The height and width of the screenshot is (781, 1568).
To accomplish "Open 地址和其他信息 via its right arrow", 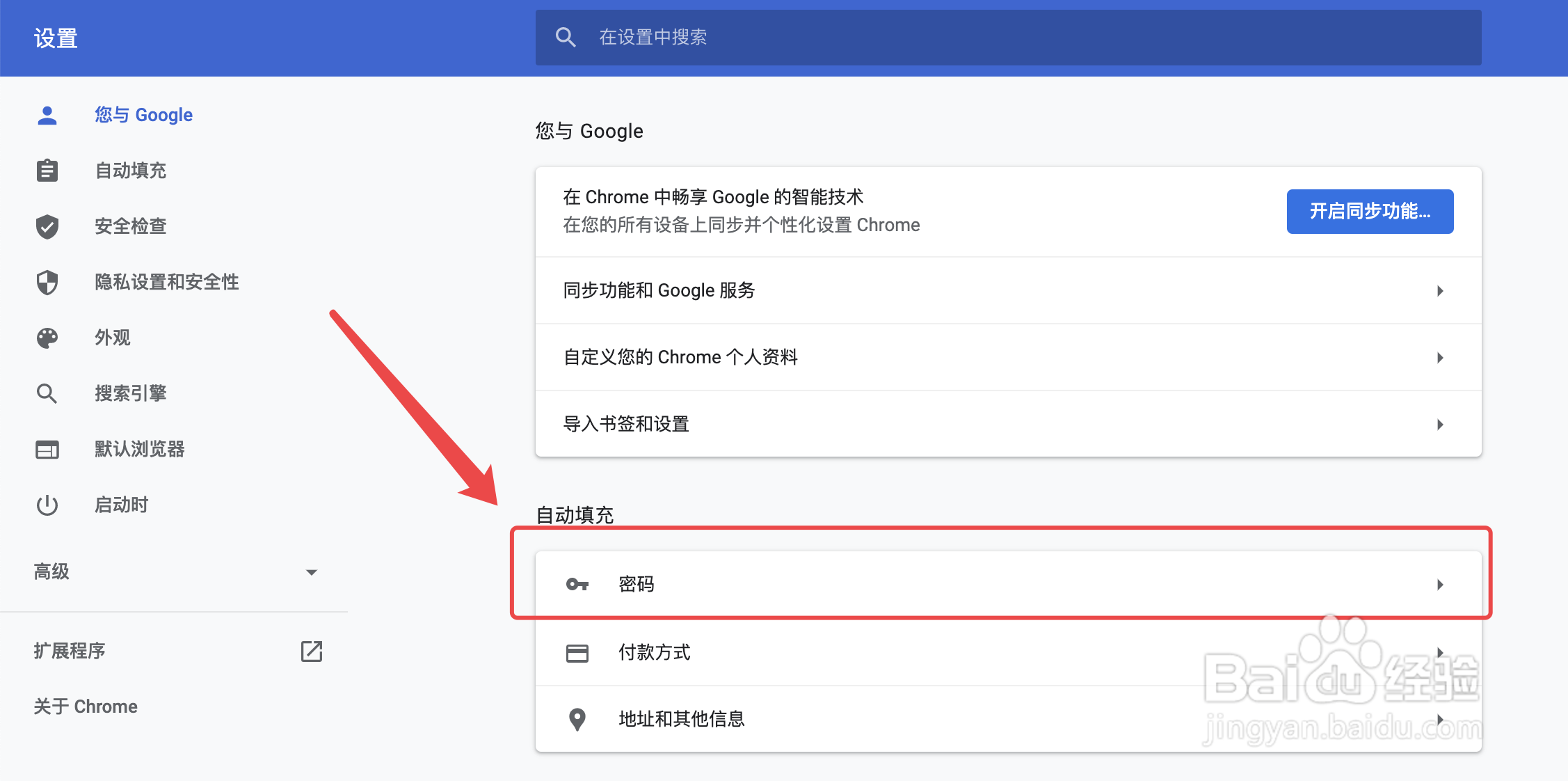I will tap(1440, 719).
